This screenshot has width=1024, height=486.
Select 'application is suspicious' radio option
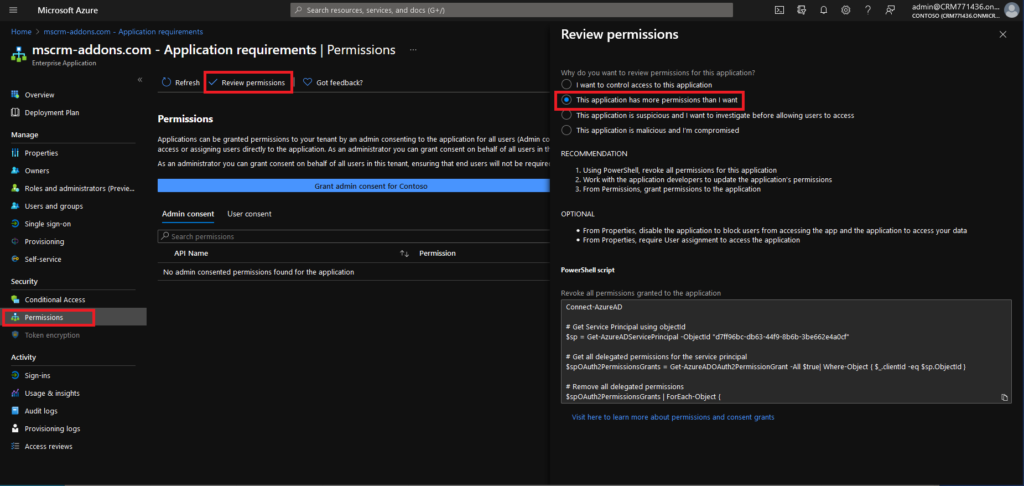tap(566, 115)
